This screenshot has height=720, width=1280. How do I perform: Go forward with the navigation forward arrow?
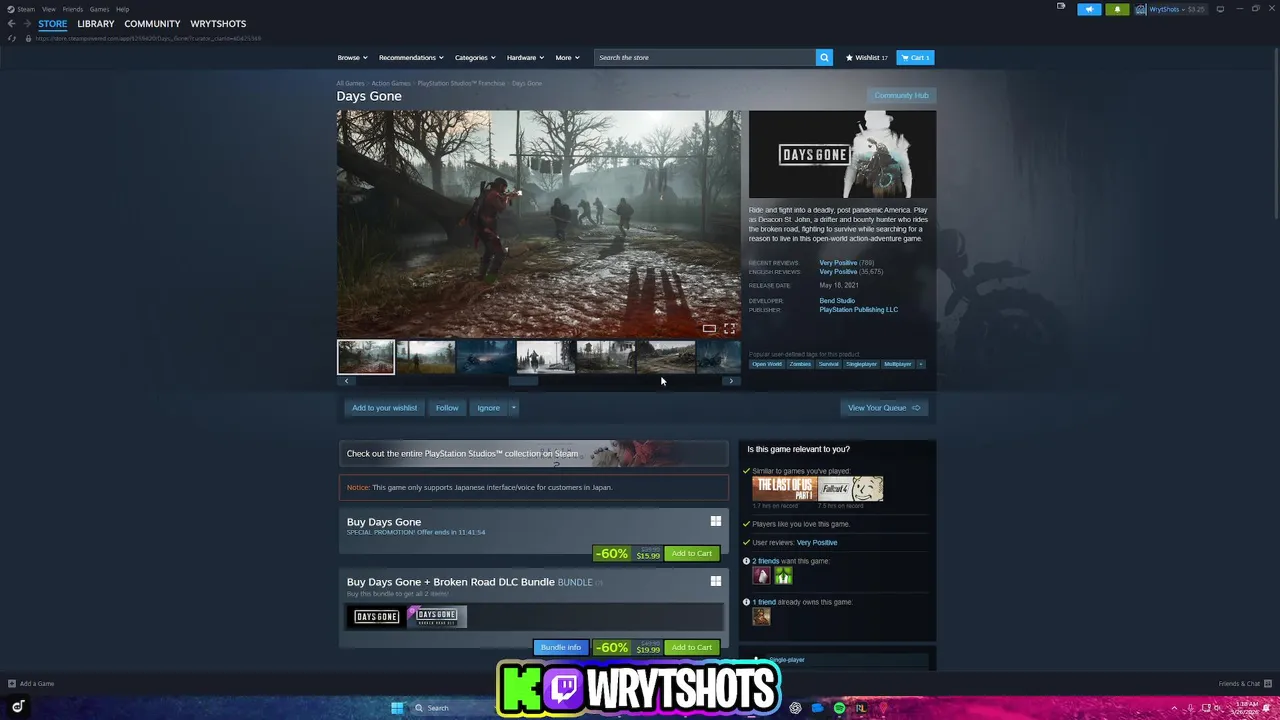pyautogui.click(x=26, y=23)
